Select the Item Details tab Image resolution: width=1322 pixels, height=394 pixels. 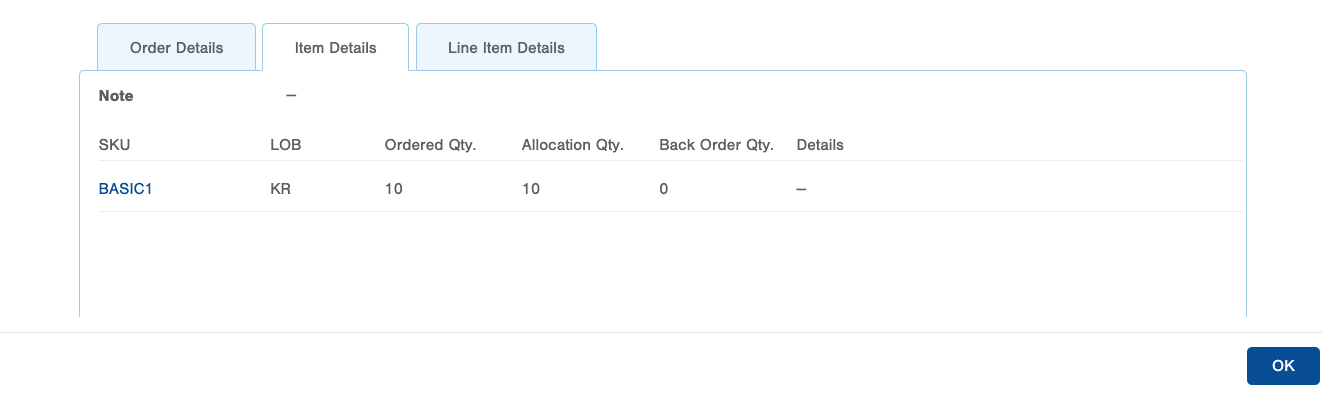[335, 47]
